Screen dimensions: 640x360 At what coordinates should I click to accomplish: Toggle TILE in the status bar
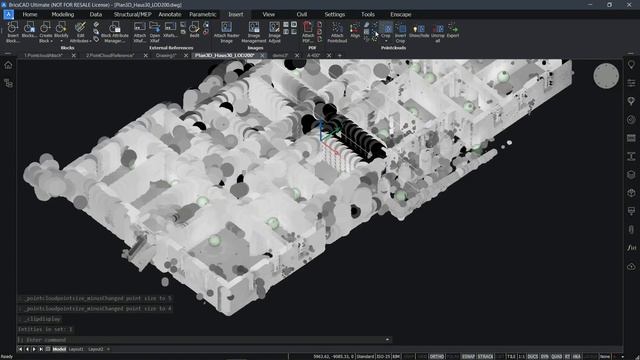point(511,356)
